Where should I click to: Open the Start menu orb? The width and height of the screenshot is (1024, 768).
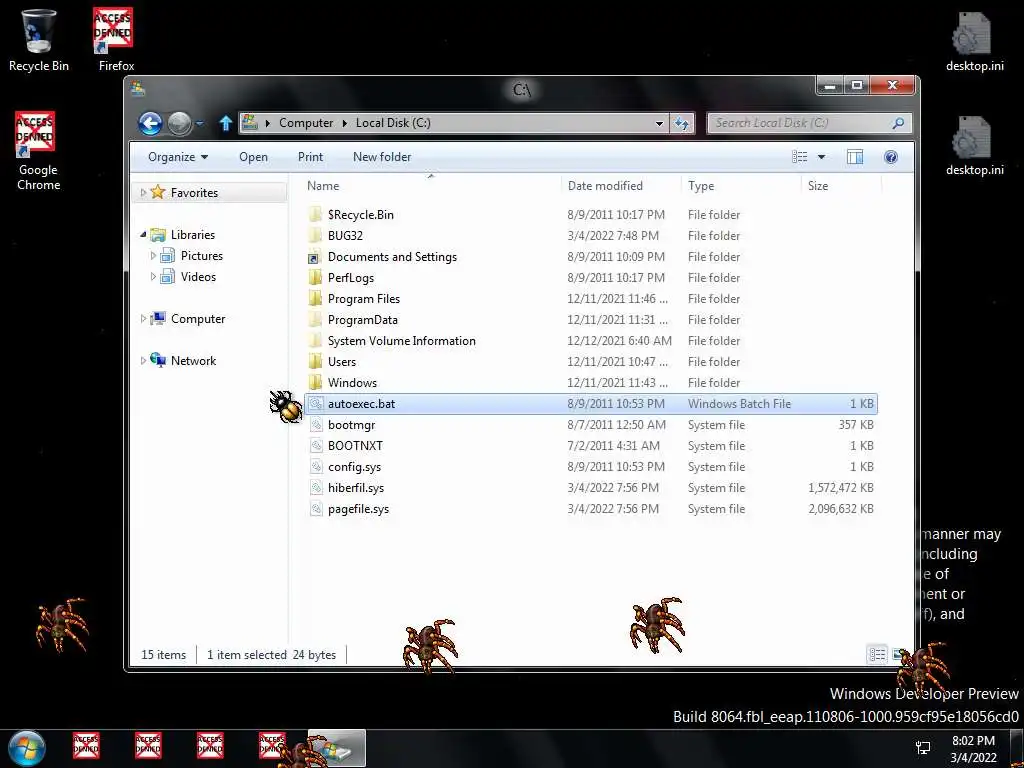click(27, 748)
